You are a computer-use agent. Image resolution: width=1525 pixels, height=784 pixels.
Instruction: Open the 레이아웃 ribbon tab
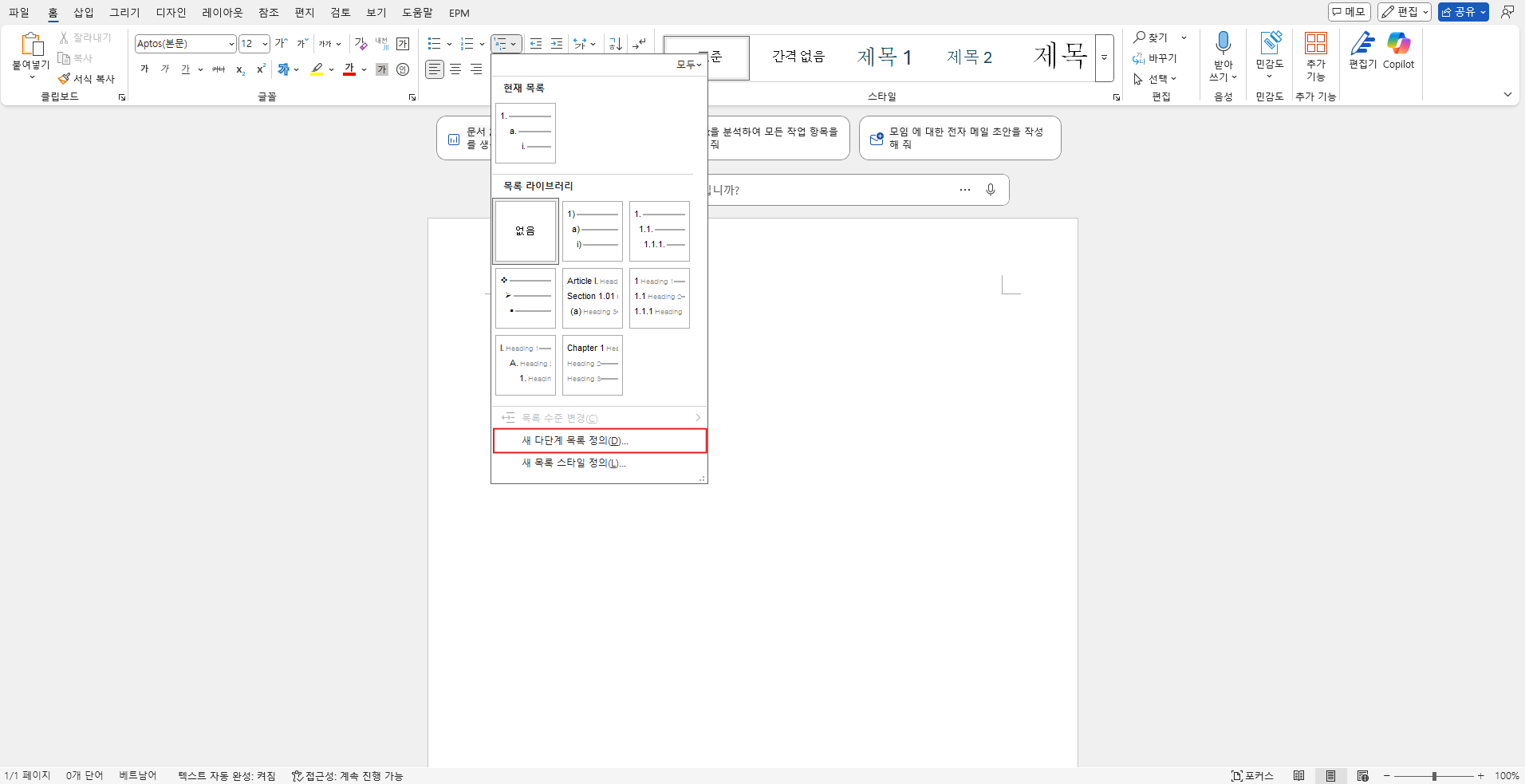(222, 13)
